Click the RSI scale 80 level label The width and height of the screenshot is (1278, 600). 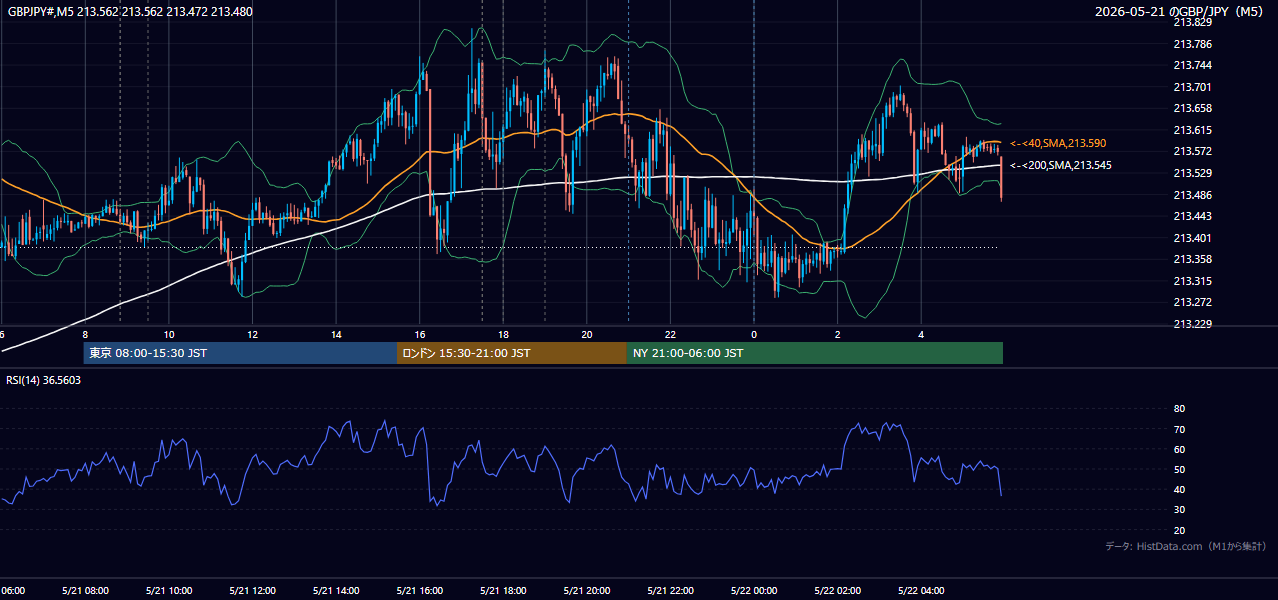(x=1179, y=409)
